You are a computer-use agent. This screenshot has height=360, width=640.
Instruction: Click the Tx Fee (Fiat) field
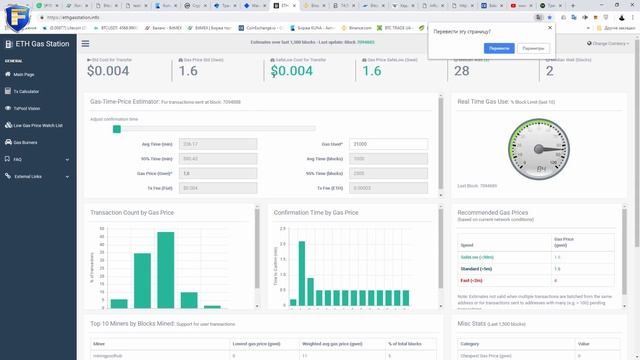(218, 188)
